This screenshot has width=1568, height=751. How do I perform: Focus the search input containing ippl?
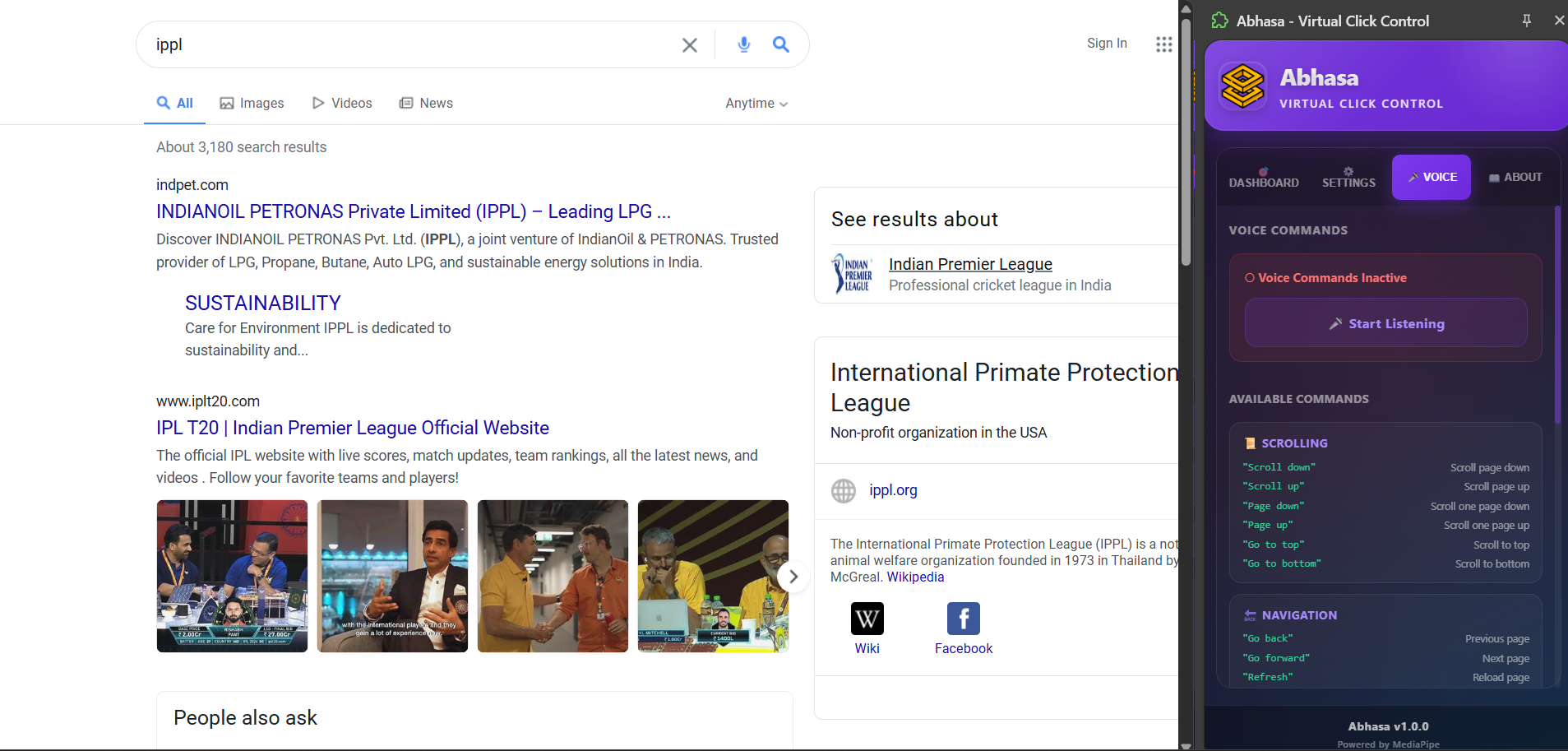point(411,44)
